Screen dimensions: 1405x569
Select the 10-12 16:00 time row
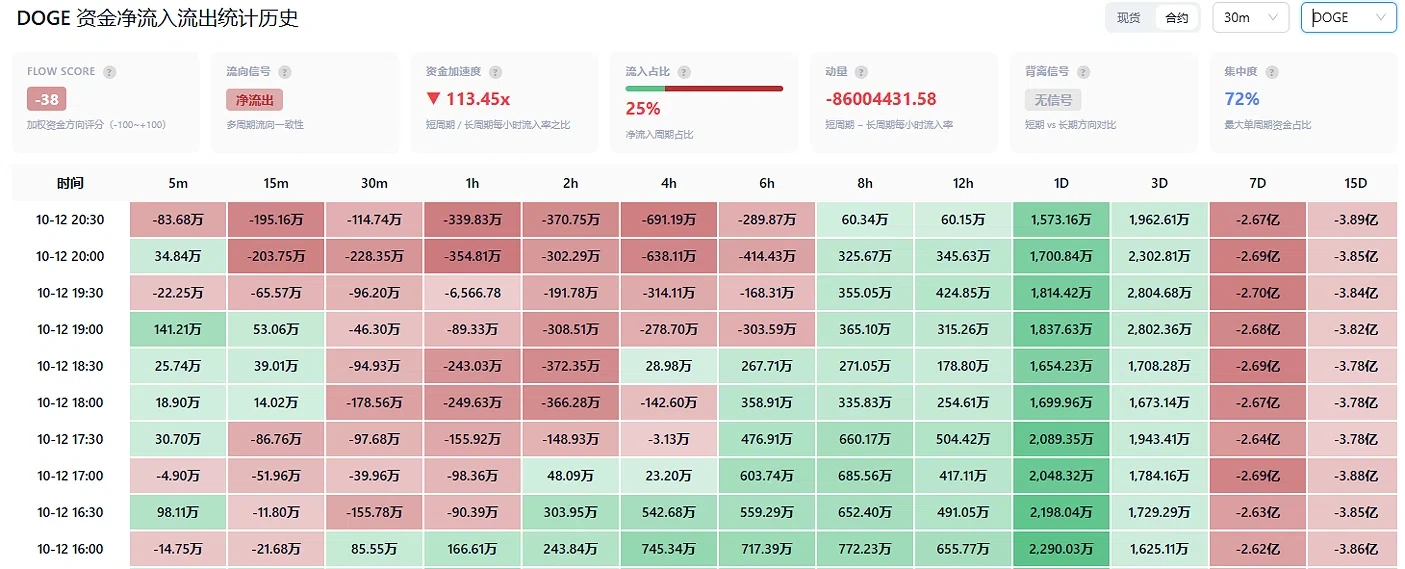click(70, 548)
